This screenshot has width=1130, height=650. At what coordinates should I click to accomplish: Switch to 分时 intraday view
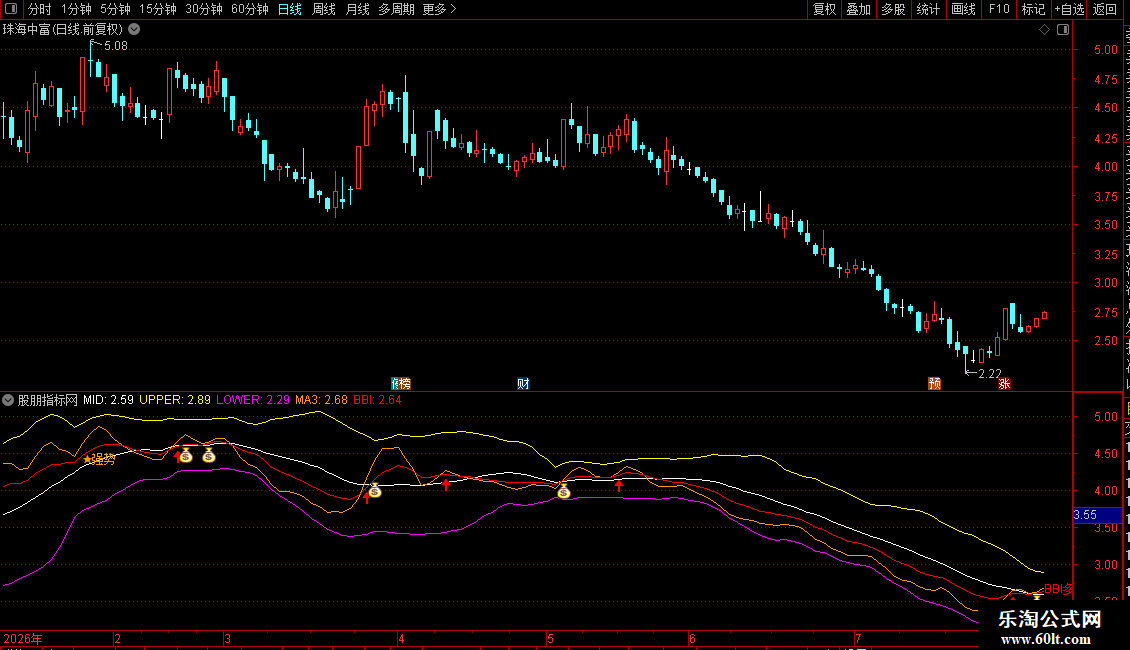coord(40,9)
